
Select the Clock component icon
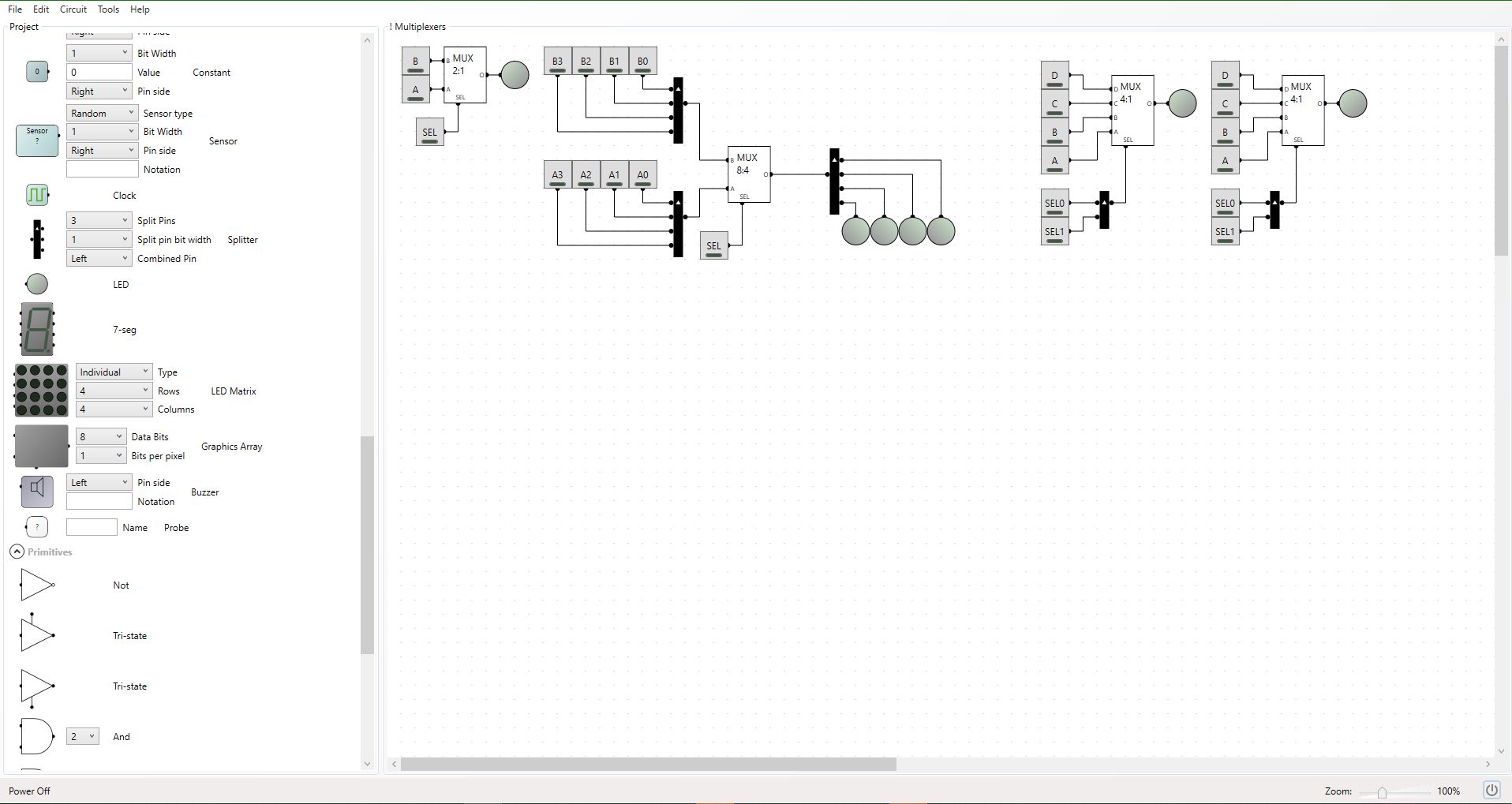36,194
